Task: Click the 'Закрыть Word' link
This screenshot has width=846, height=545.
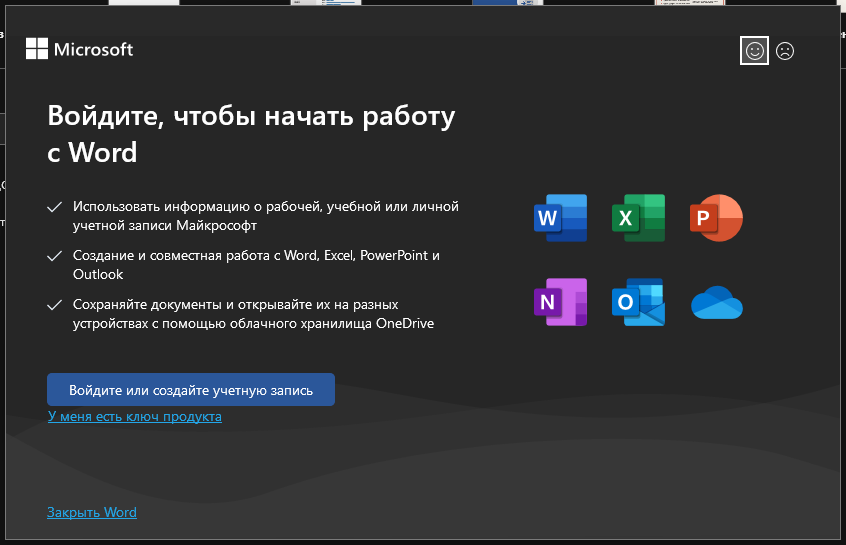Action: click(x=92, y=512)
